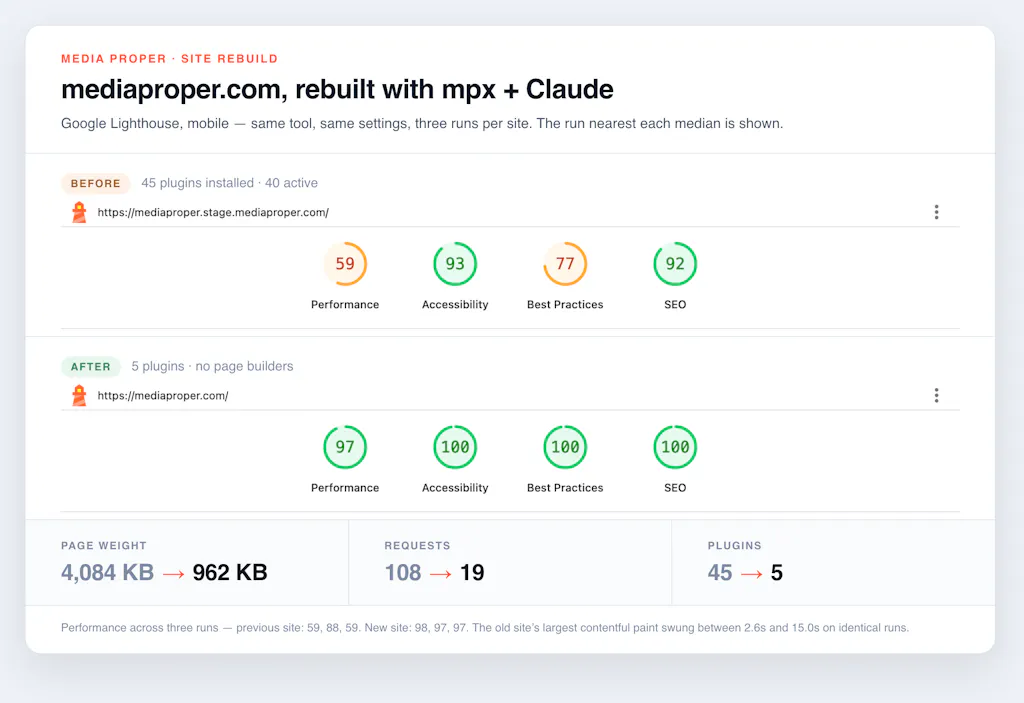Open the three-dot menu in the Before report
Viewport: 1024px width, 703px height.
pyautogui.click(x=936, y=212)
